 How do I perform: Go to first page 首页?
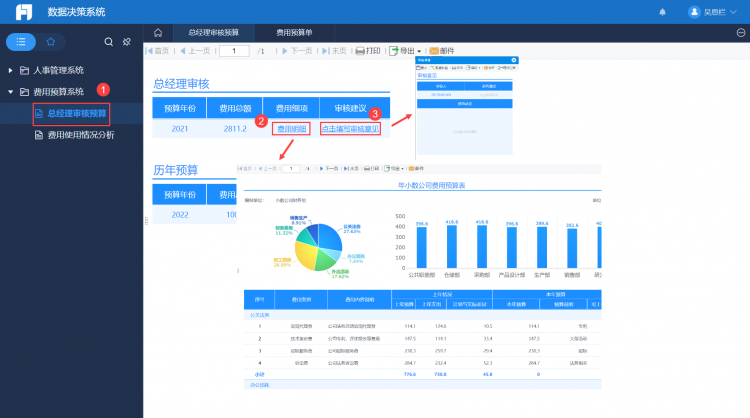coord(157,51)
